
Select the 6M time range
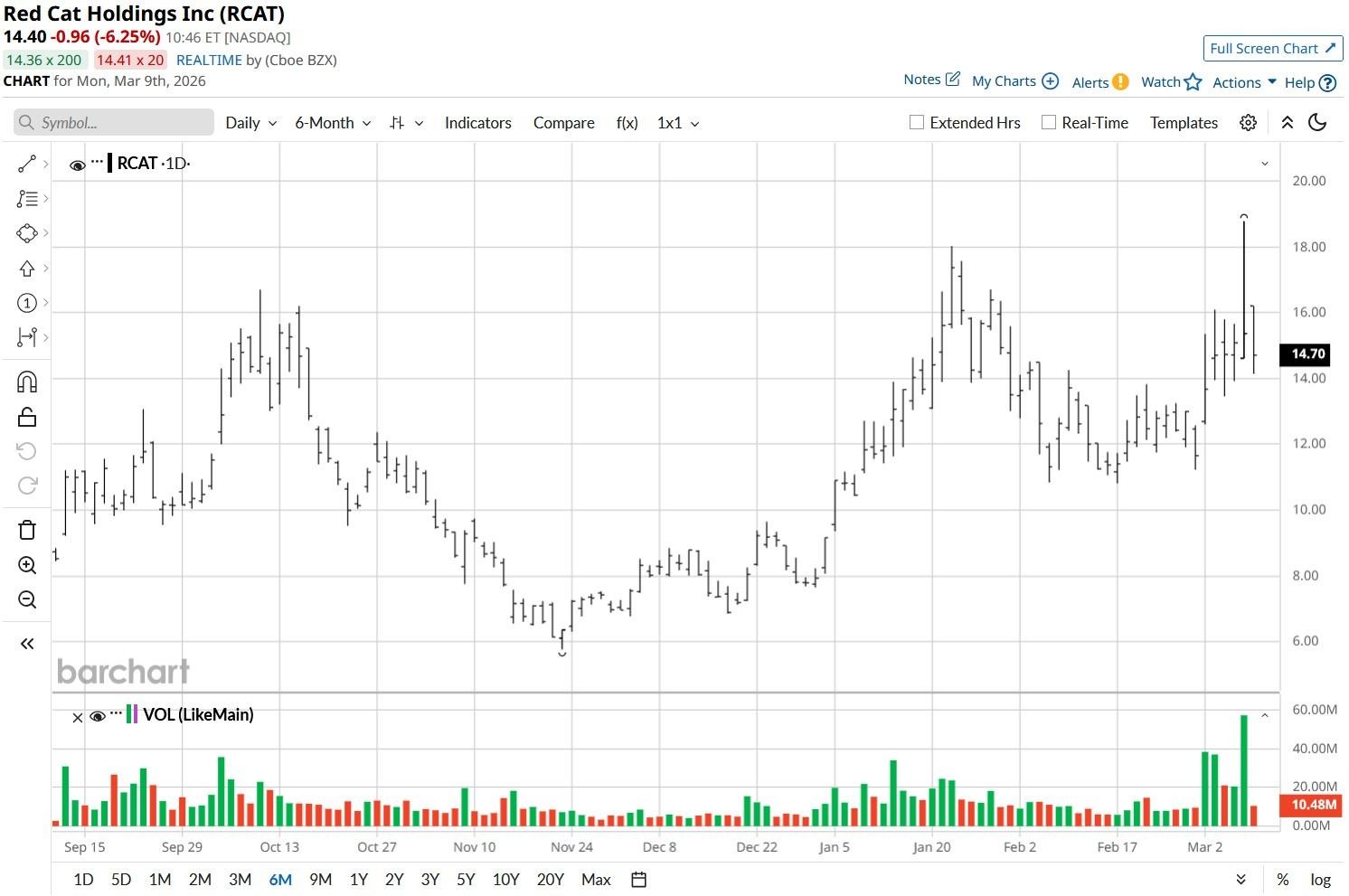[x=280, y=880]
